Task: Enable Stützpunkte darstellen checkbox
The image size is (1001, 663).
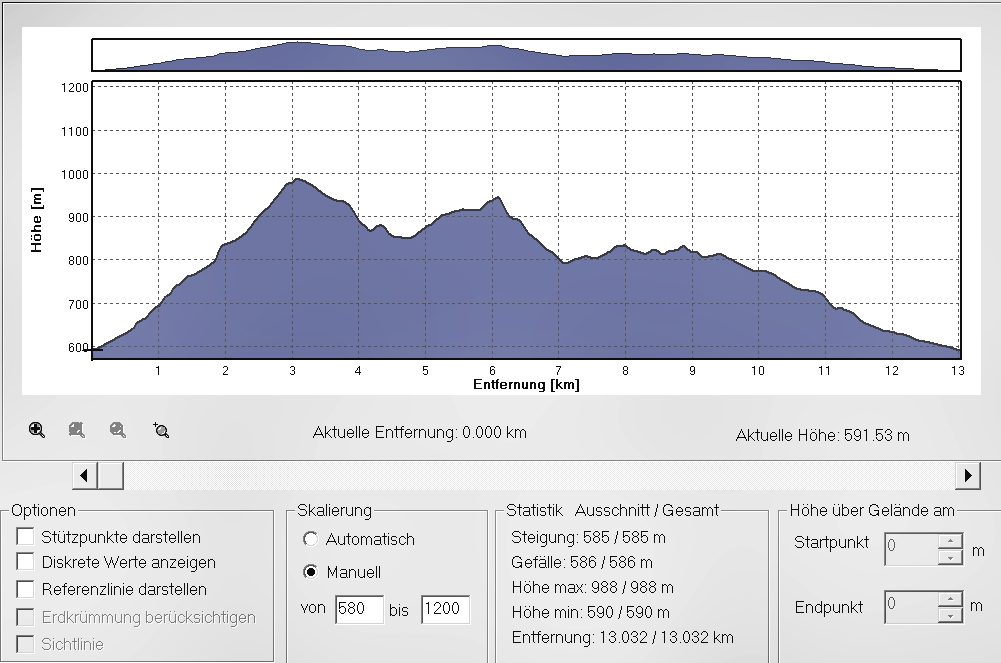Action: 25,537
